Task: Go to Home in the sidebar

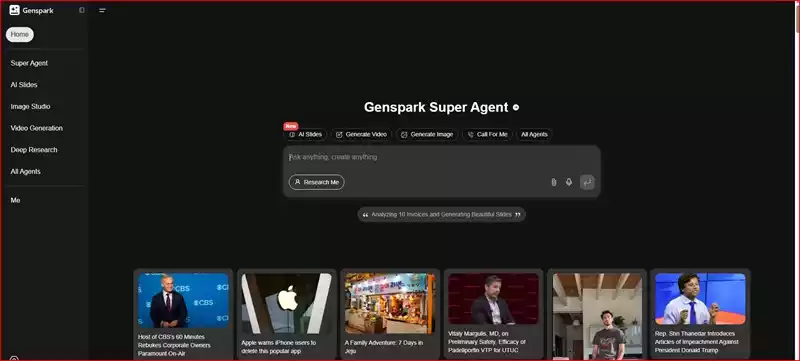Action: pos(20,35)
